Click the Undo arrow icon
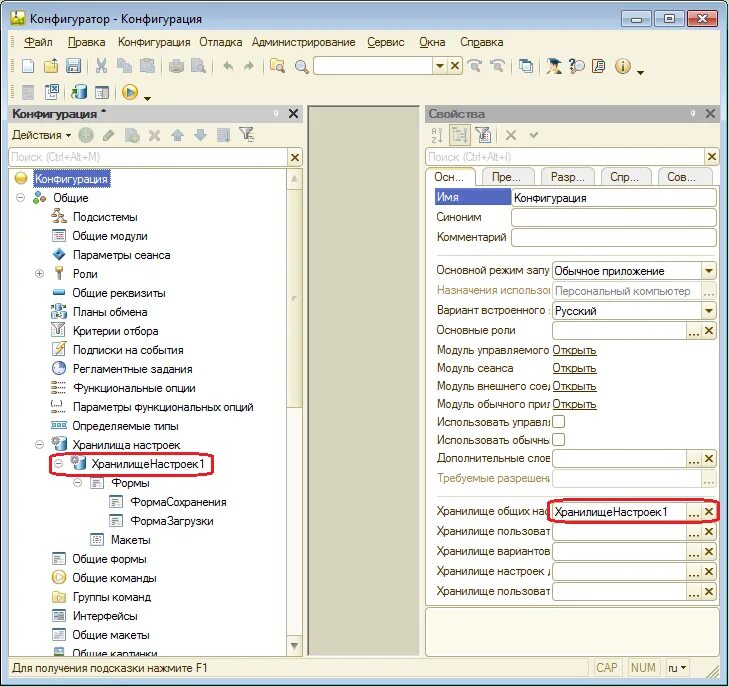 click(228, 66)
